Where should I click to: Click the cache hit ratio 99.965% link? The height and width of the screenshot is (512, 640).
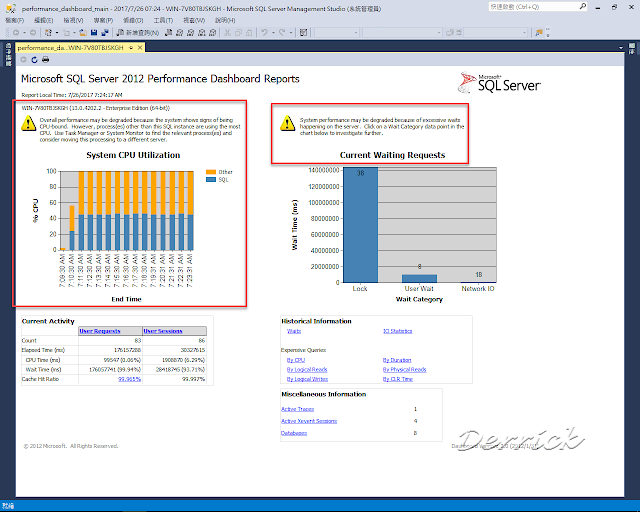pyautogui.click(x=129, y=379)
